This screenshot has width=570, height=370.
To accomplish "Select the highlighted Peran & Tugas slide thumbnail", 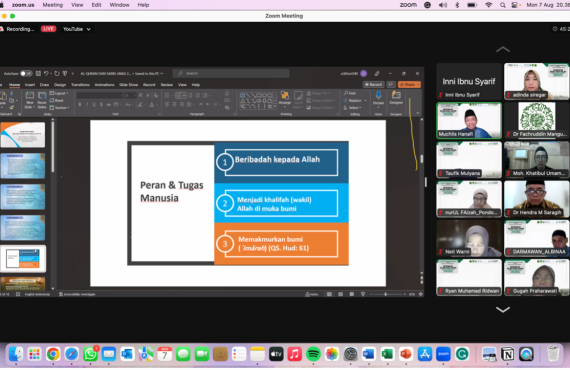I will (23, 259).
